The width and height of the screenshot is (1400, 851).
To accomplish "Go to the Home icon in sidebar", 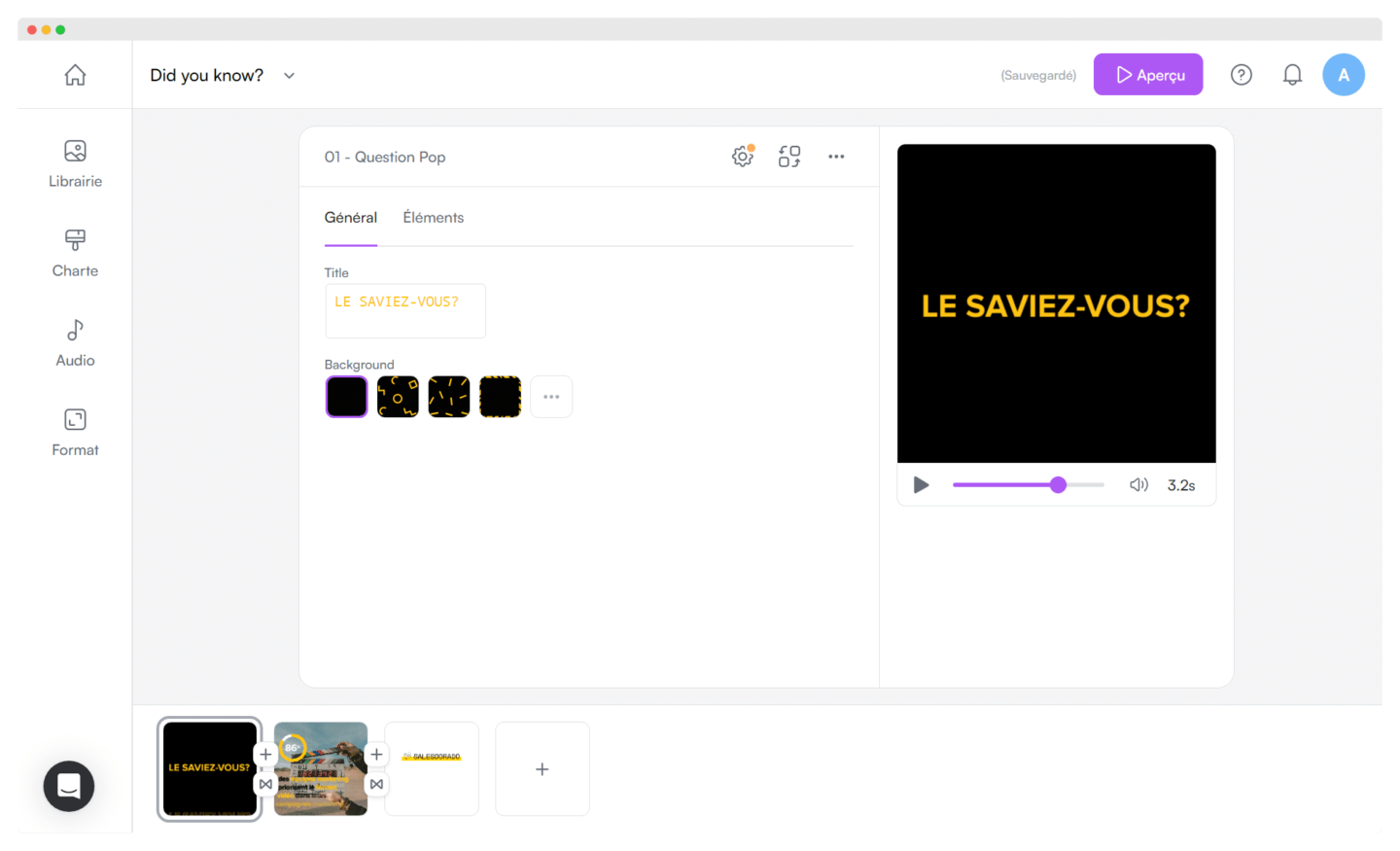I will tap(75, 75).
